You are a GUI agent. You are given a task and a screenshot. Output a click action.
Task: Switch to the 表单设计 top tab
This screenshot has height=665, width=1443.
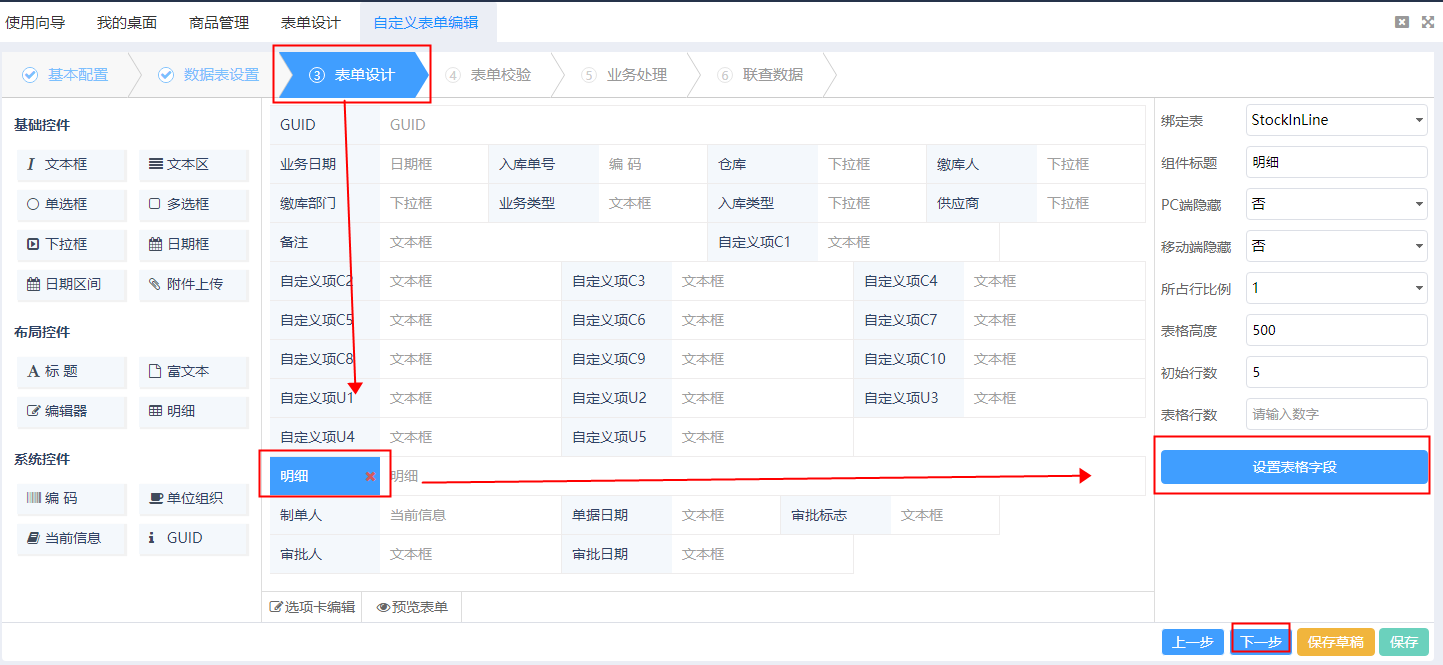coord(311,22)
